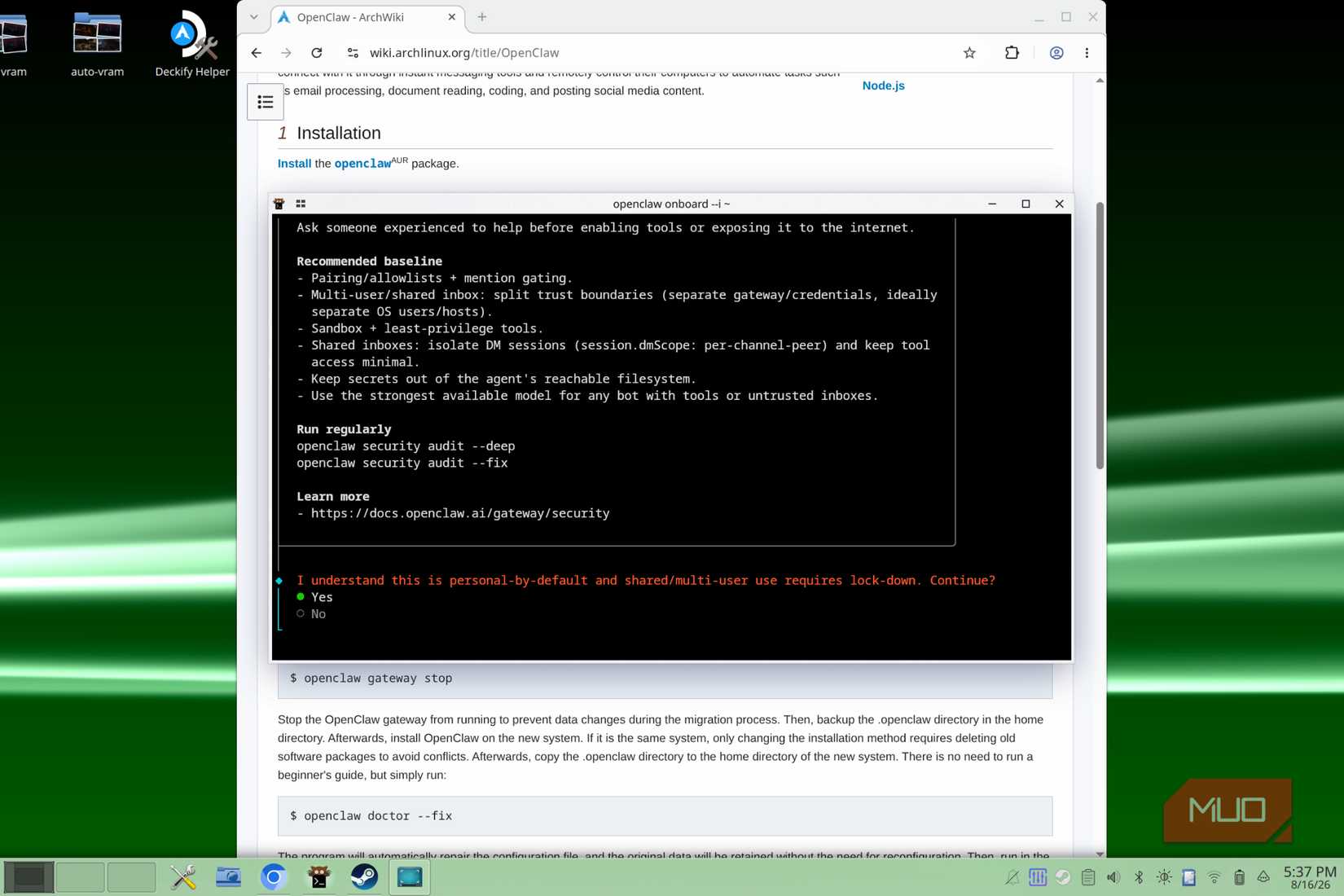
Task: Open the teal monitor taskbar app
Action: tap(410, 877)
